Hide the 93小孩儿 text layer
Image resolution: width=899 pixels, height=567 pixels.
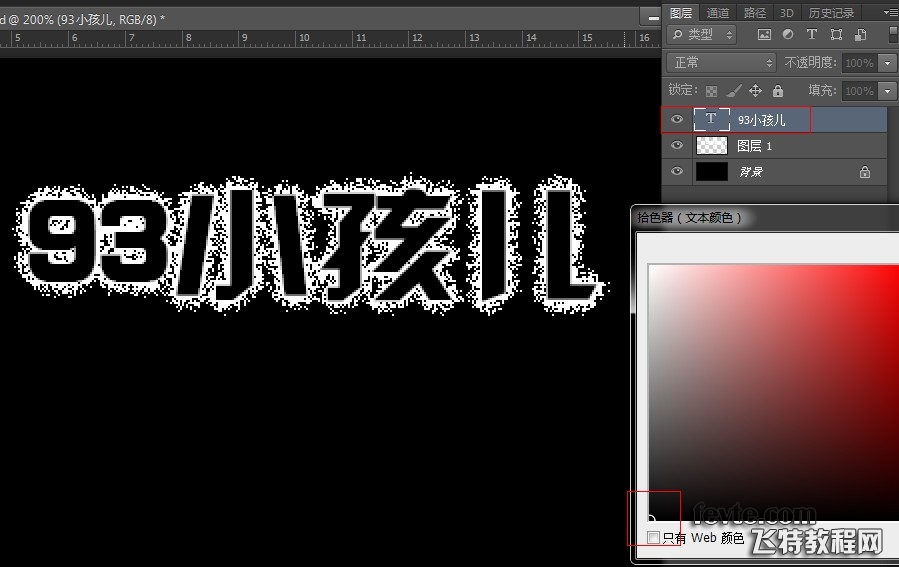click(677, 120)
